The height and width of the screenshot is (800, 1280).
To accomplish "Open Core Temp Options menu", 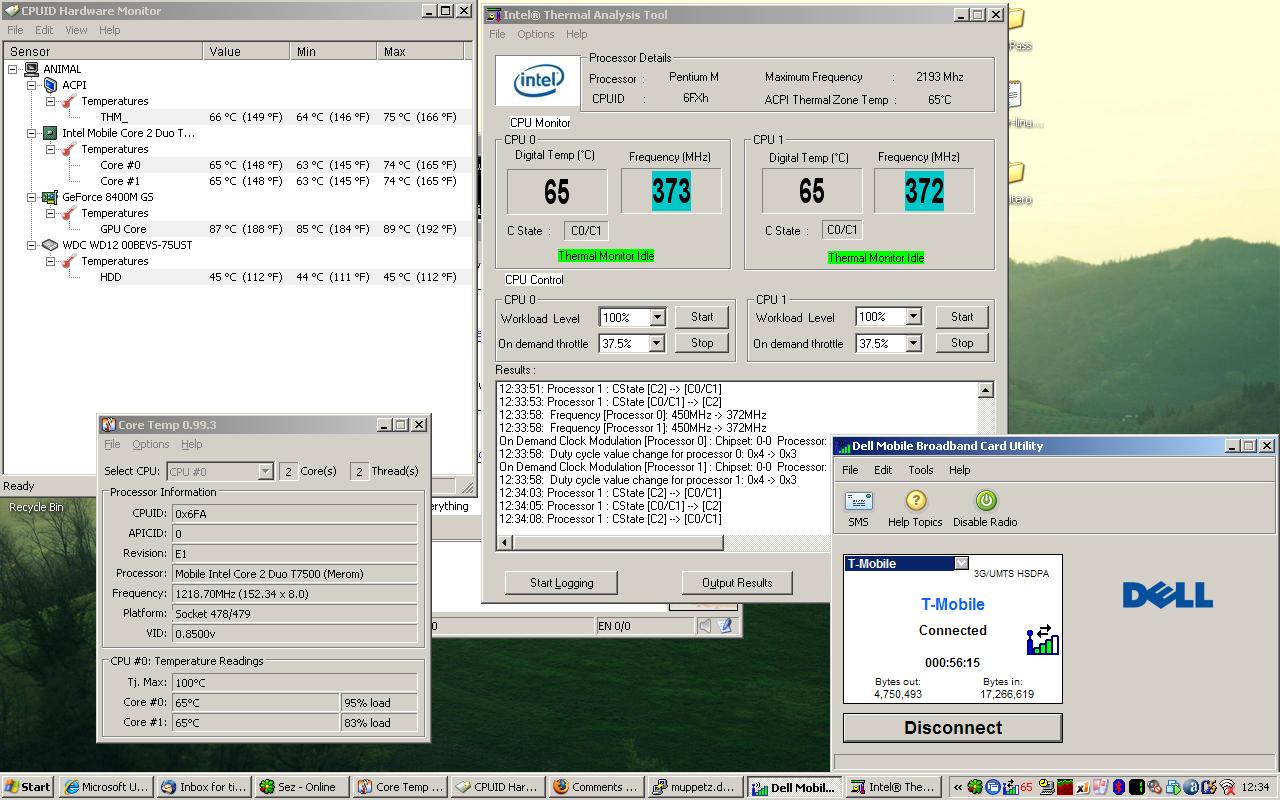I will click(151, 444).
